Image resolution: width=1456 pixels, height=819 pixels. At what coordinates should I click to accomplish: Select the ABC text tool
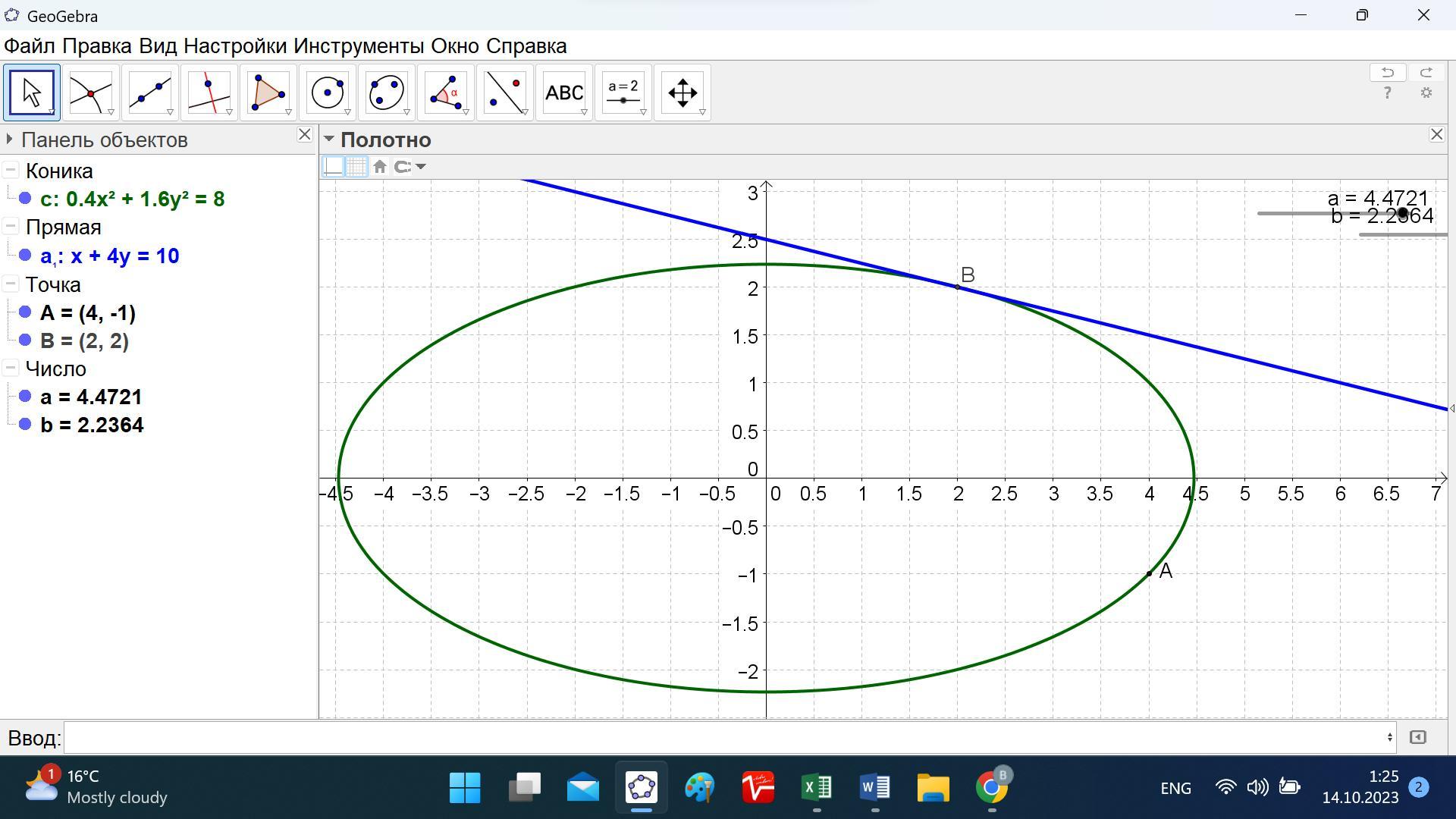click(564, 93)
